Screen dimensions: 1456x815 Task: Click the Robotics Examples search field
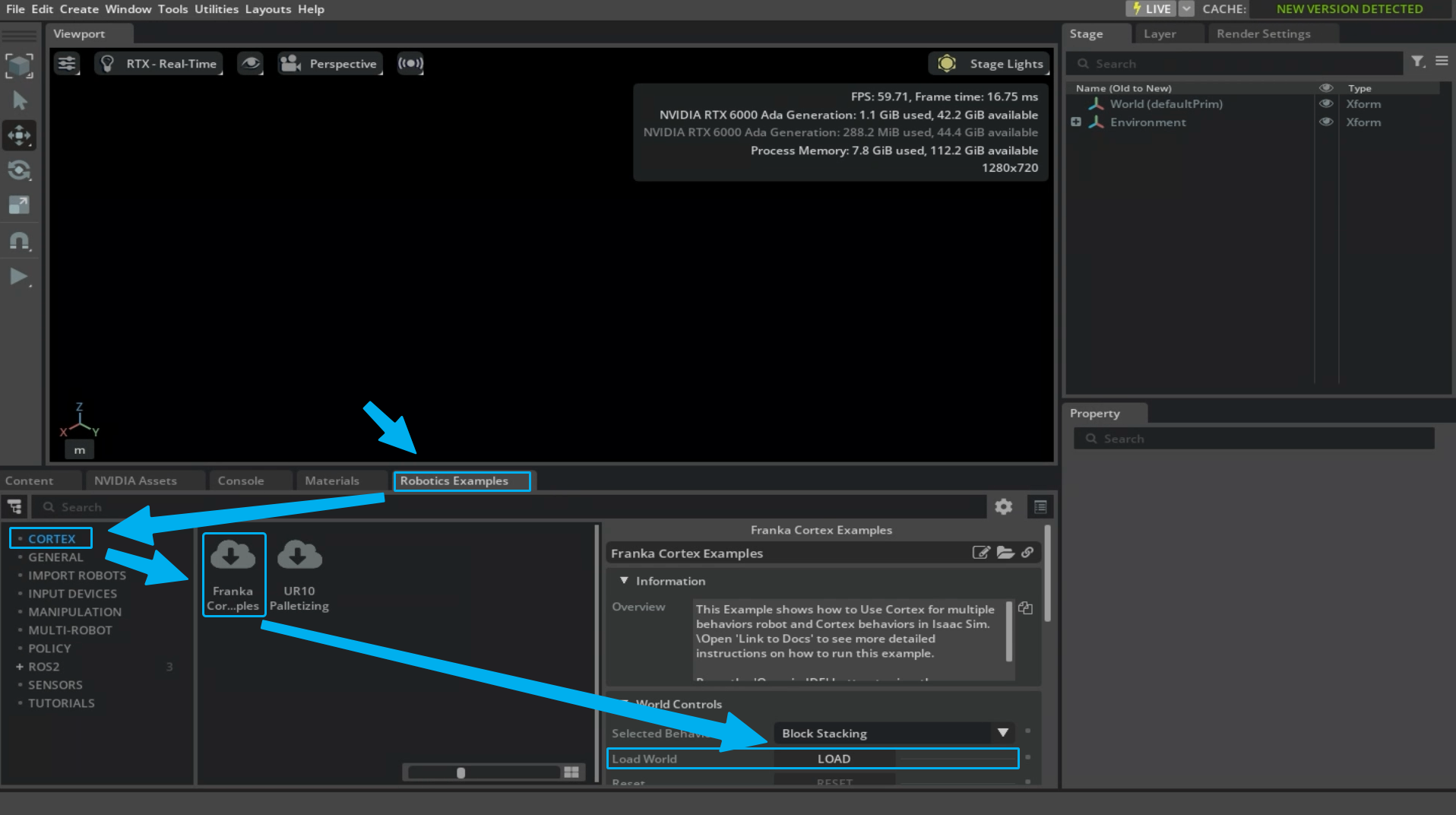[509, 507]
